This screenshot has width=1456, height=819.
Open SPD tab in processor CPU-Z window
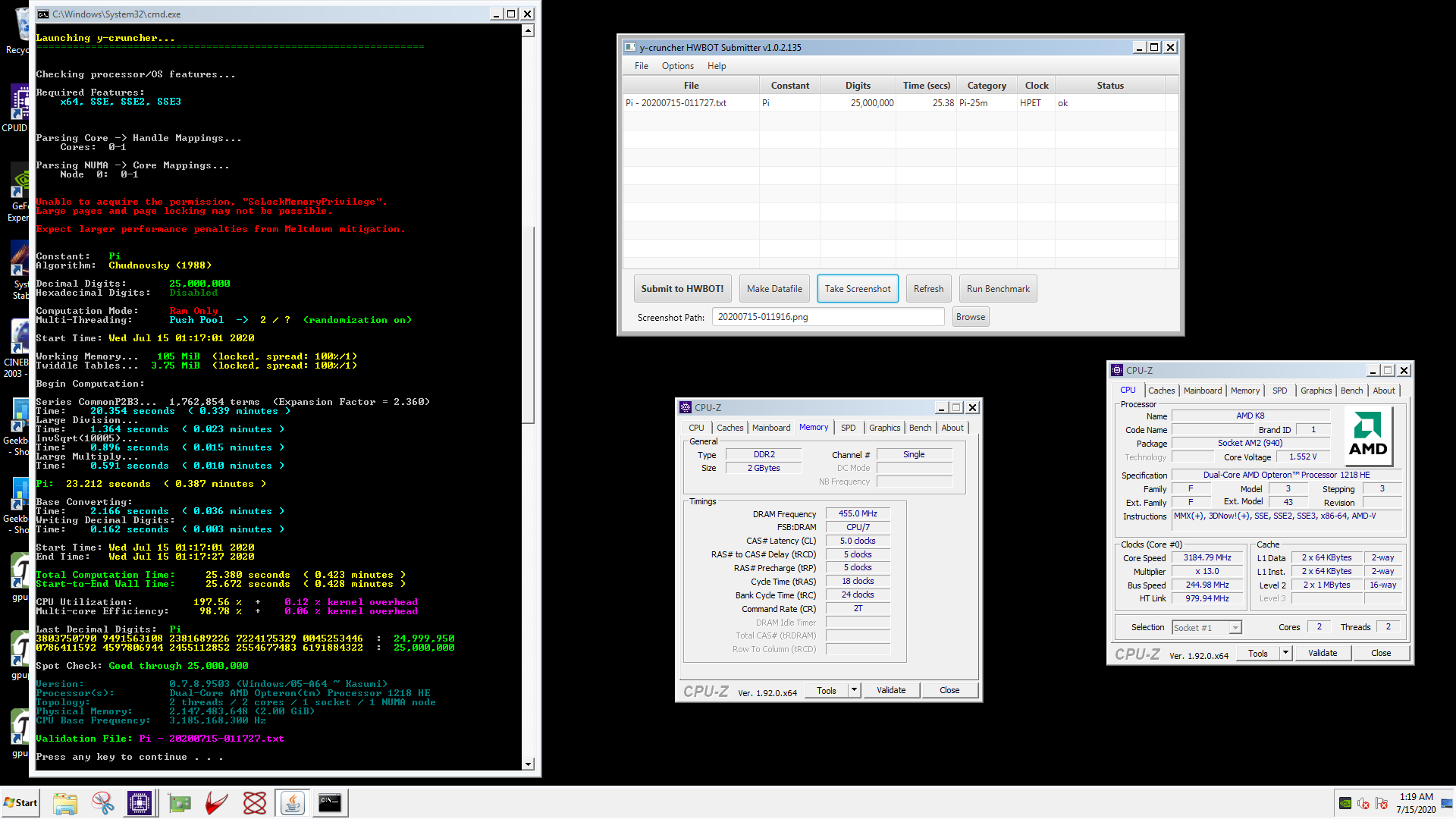pyautogui.click(x=1279, y=391)
